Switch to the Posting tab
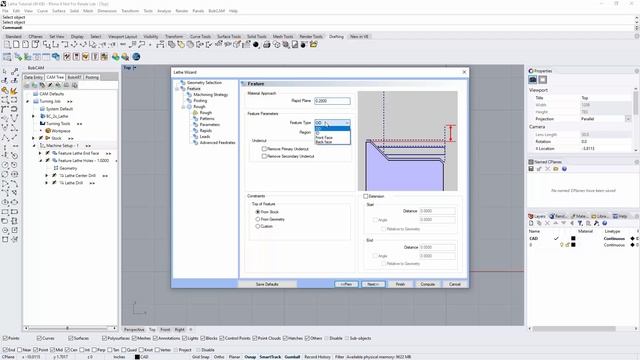 [92, 77]
